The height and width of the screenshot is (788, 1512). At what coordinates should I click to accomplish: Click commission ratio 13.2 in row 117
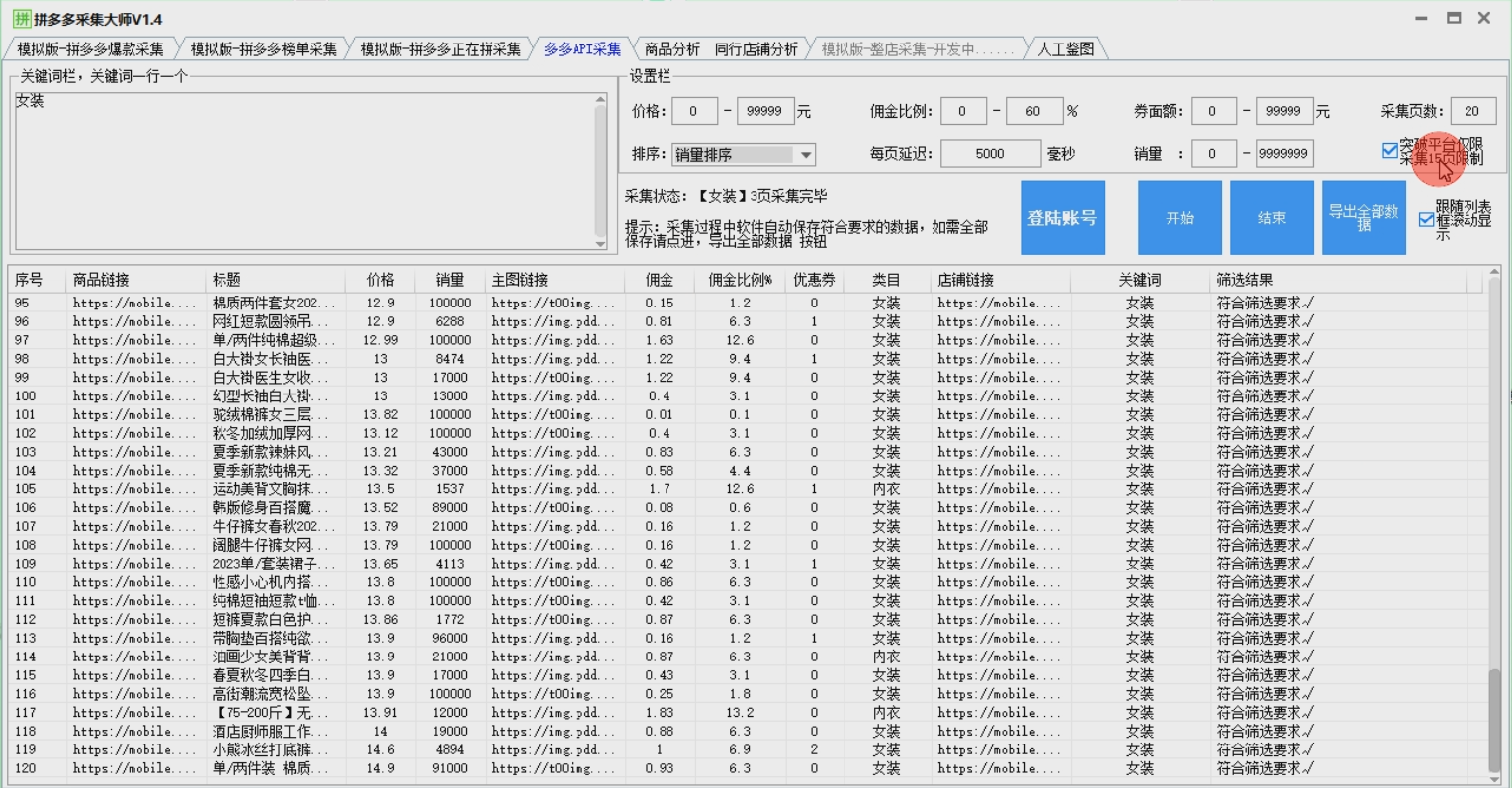(740, 712)
